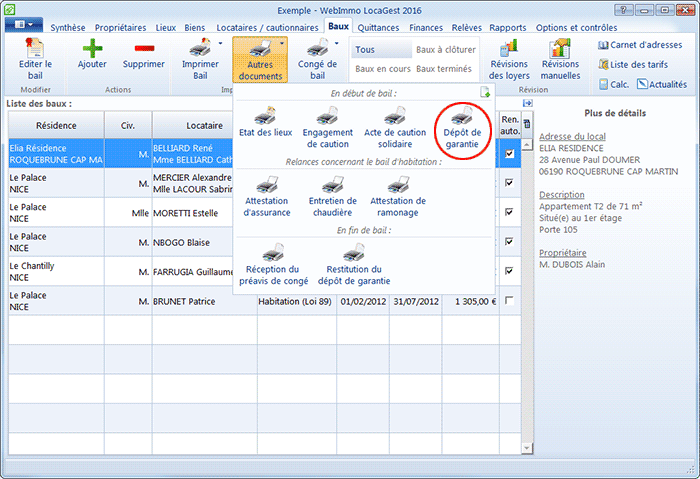
Task: Delete the lease using Supprimer
Action: pyautogui.click(x=144, y=54)
